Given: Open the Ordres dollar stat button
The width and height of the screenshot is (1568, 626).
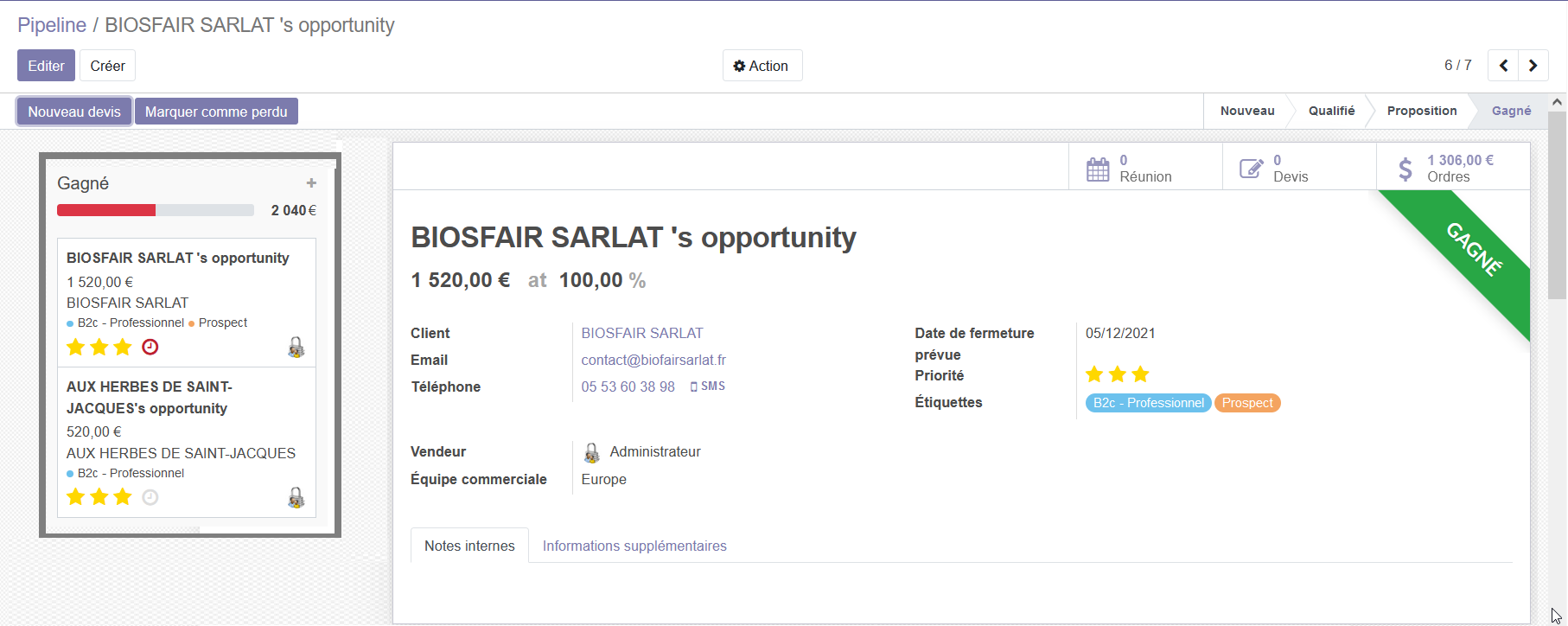Looking at the screenshot, I should coord(1453,167).
